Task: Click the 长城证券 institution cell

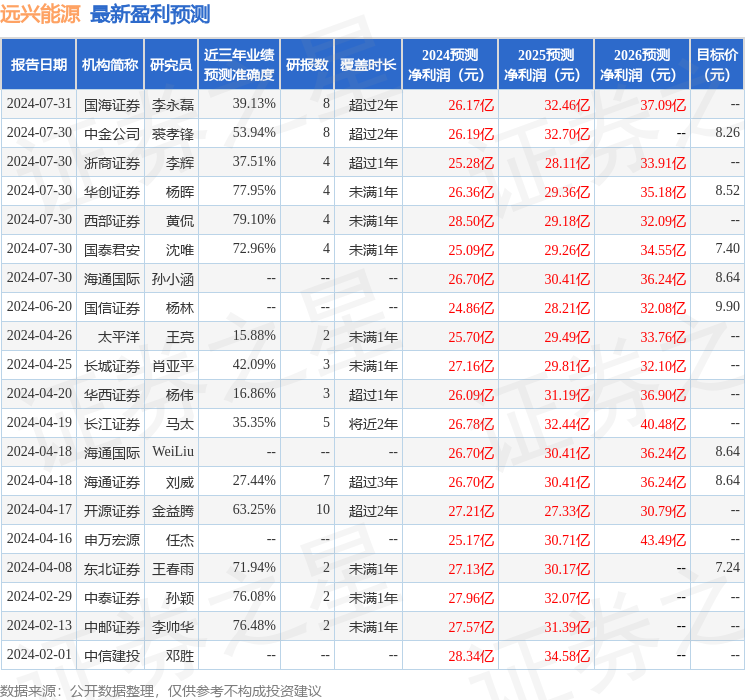Action: coord(112,365)
